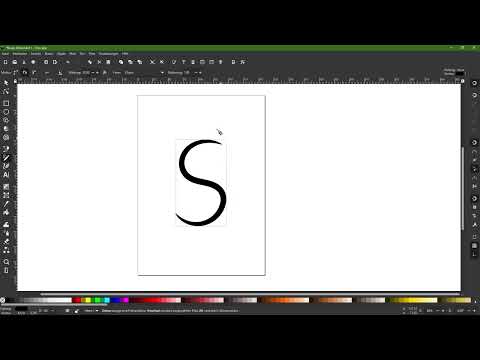Click the New document icon
This screenshot has width=480, height=360.
tap(5, 62)
